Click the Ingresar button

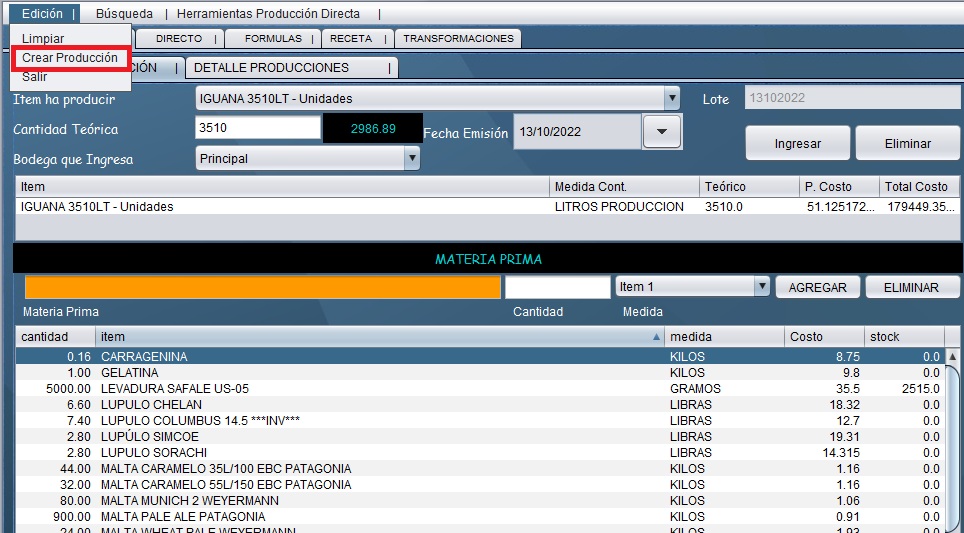click(797, 144)
